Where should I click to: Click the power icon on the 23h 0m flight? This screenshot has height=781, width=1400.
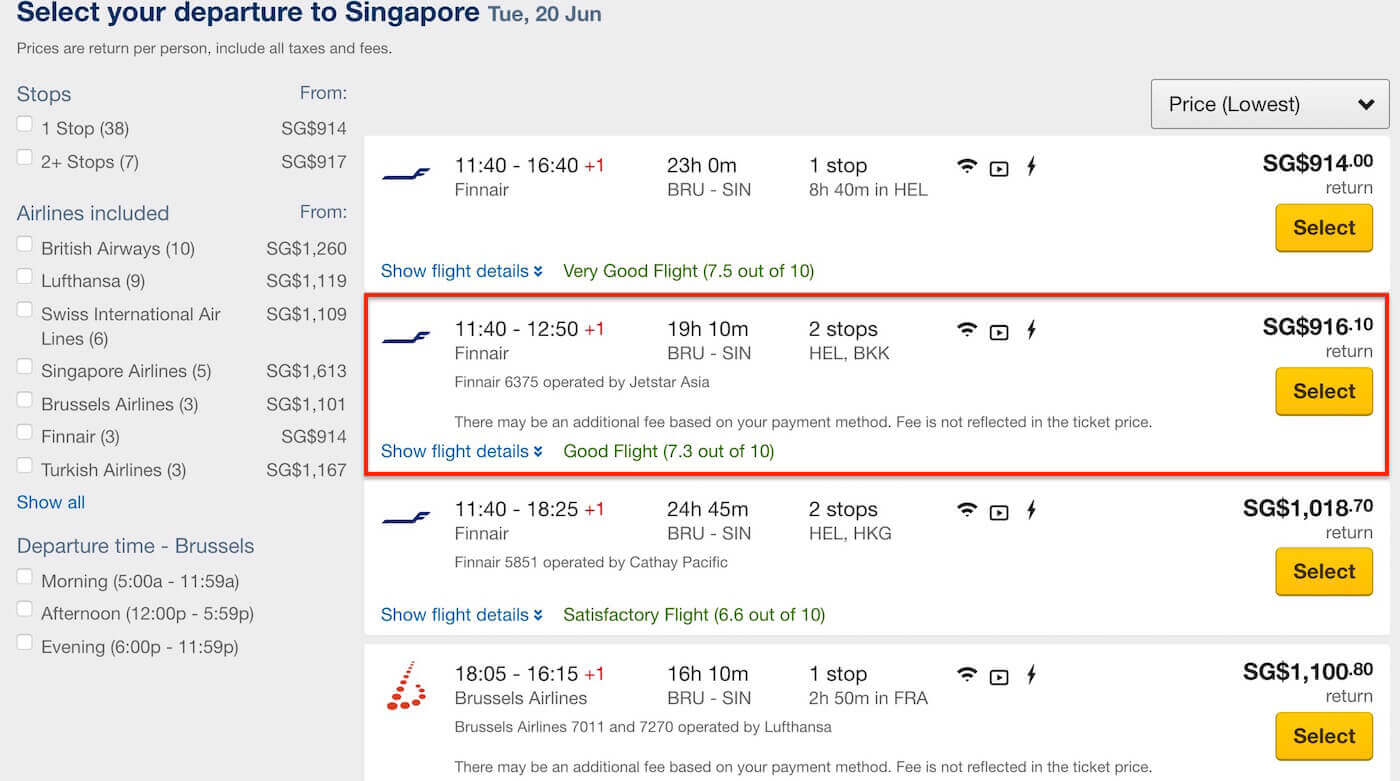coord(1031,166)
